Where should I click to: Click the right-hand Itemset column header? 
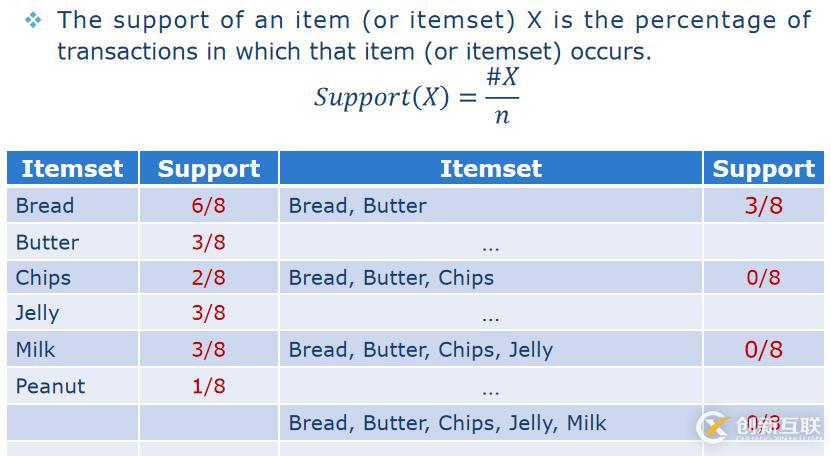point(490,169)
